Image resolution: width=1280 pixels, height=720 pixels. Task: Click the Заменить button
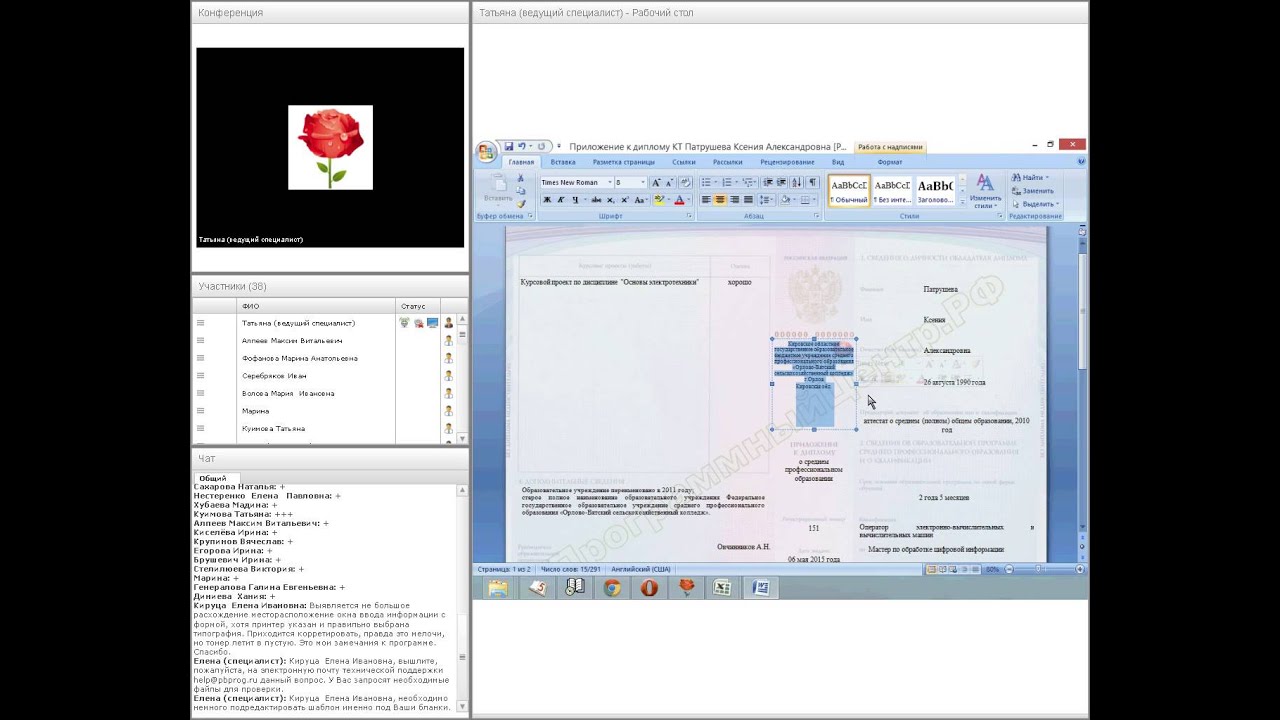[x=1032, y=191]
